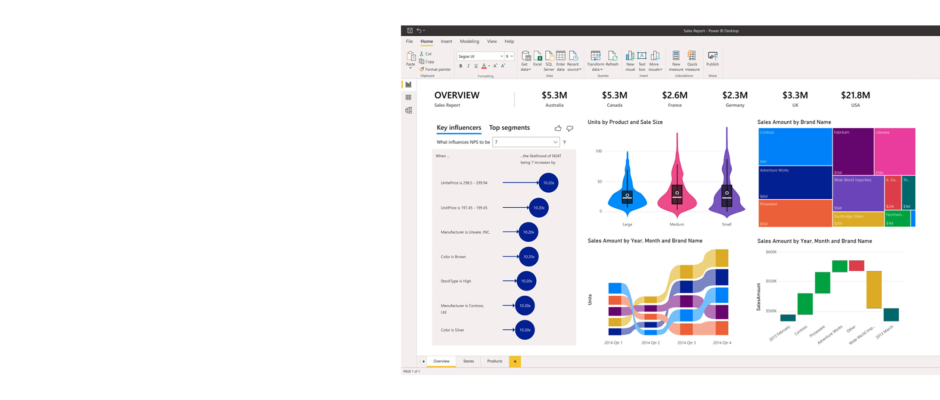Viewport: 940px width, 400px height.
Task: Click the font color button
Action: tap(484, 66)
